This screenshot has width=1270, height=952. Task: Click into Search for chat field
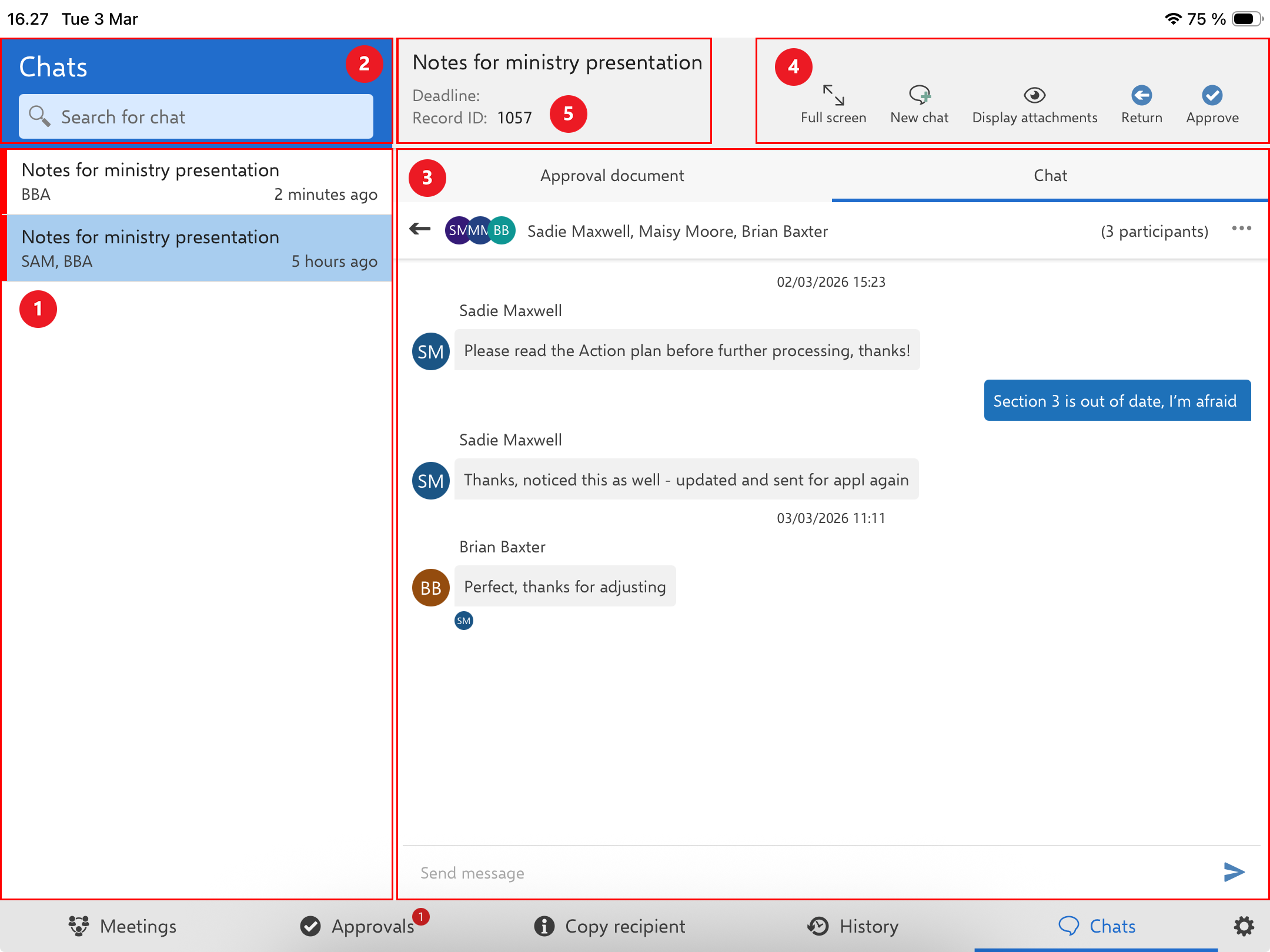tap(196, 116)
